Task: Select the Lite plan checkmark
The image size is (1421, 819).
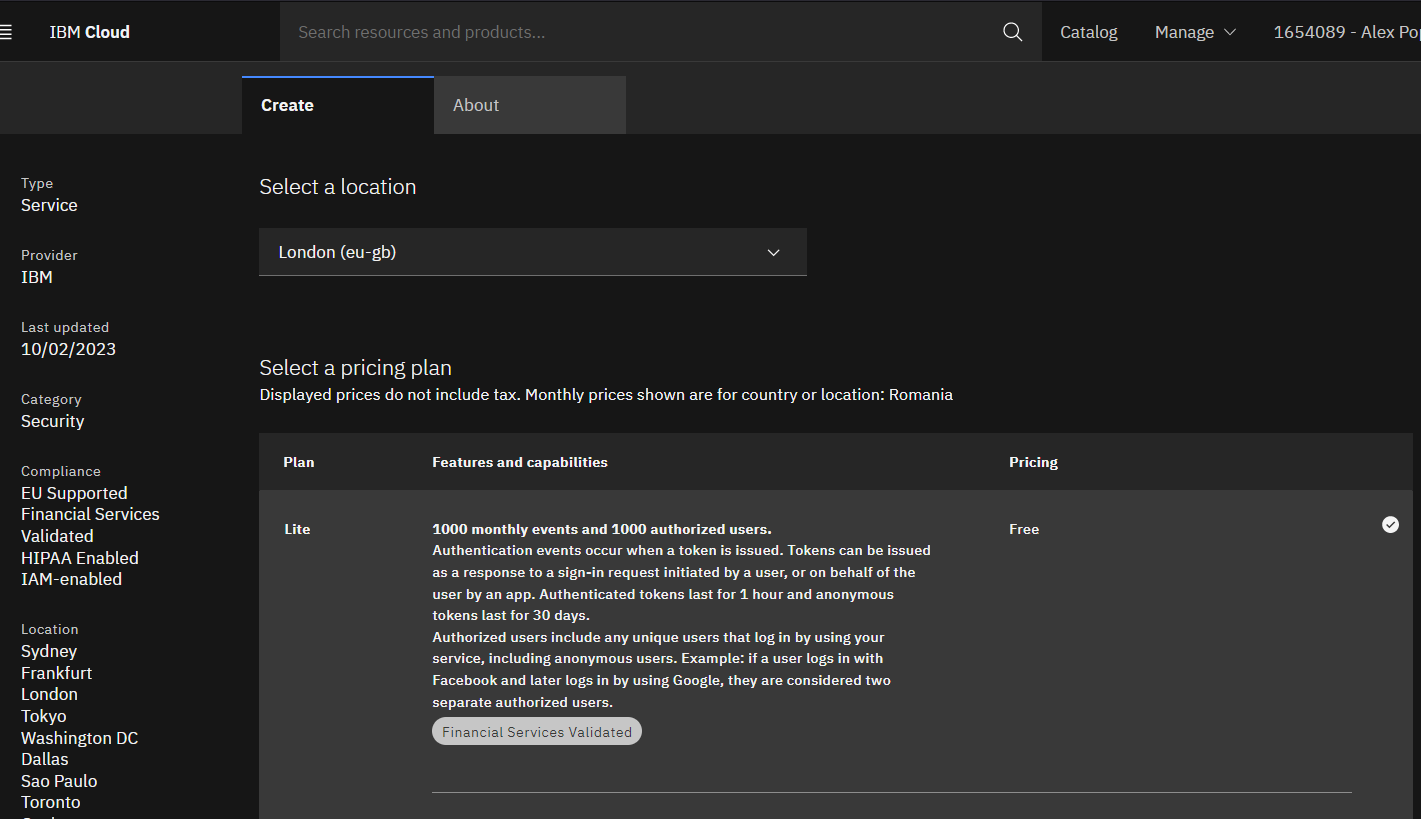Action: (x=1390, y=524)
